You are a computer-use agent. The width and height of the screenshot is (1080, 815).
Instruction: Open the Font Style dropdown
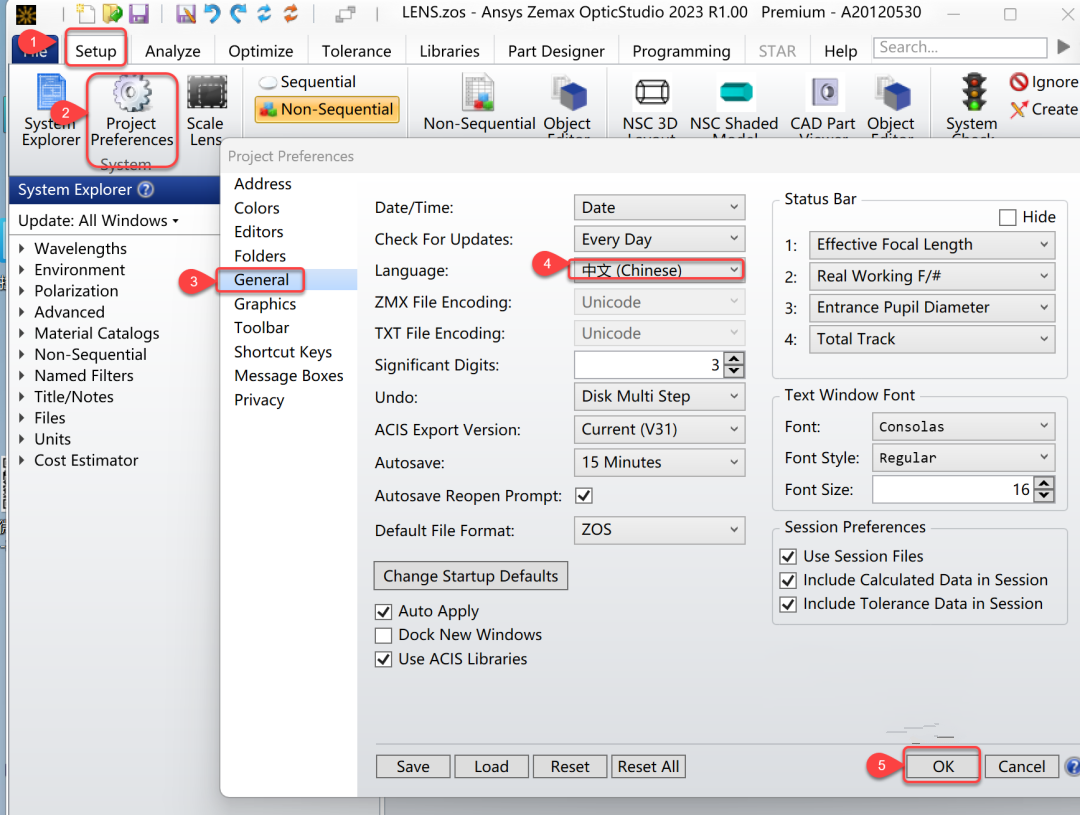click(x=963, y=458)
